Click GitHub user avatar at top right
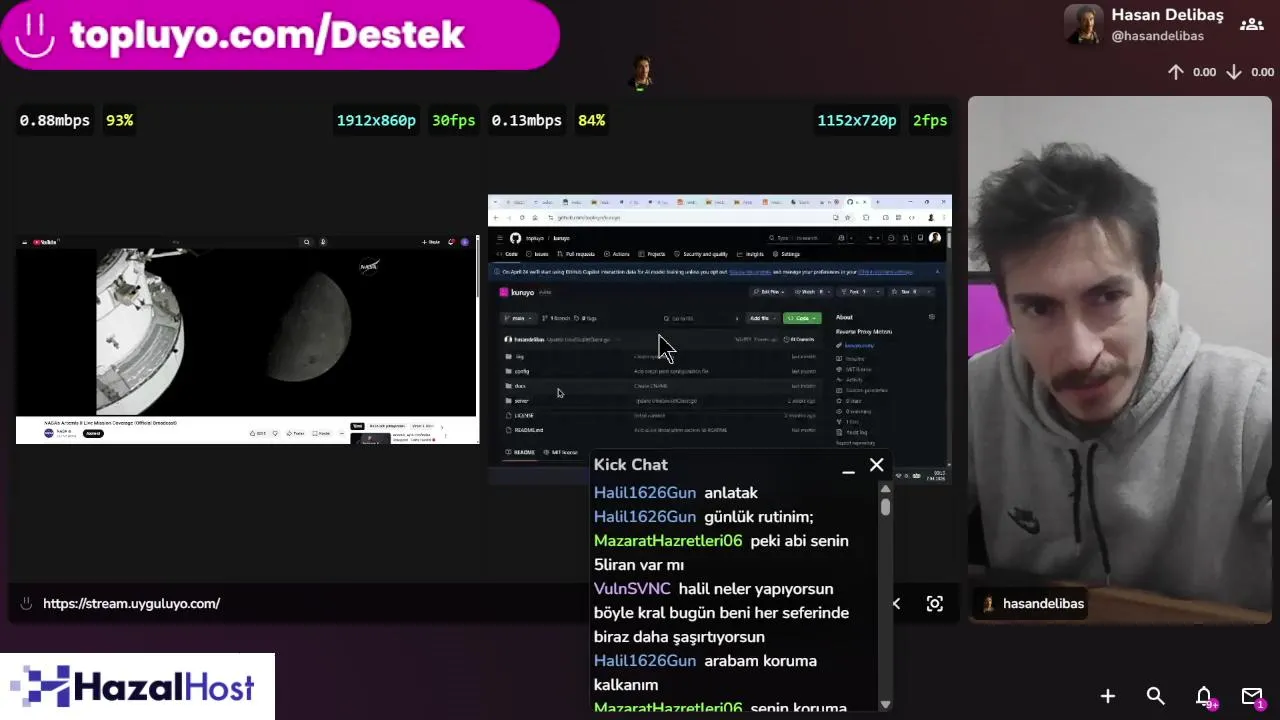This screenshot has height=720, width=1280. pos(935,238)
